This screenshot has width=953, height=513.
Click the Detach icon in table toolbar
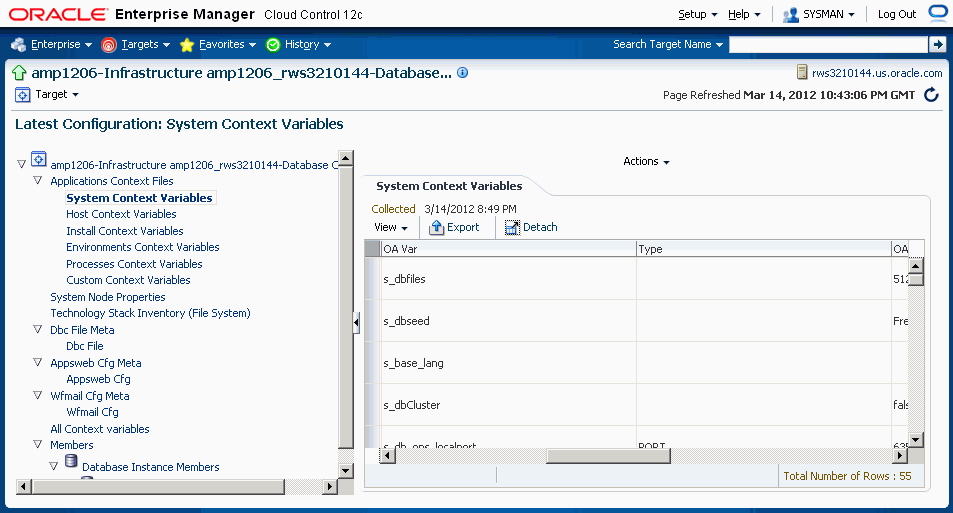(512, 227)
